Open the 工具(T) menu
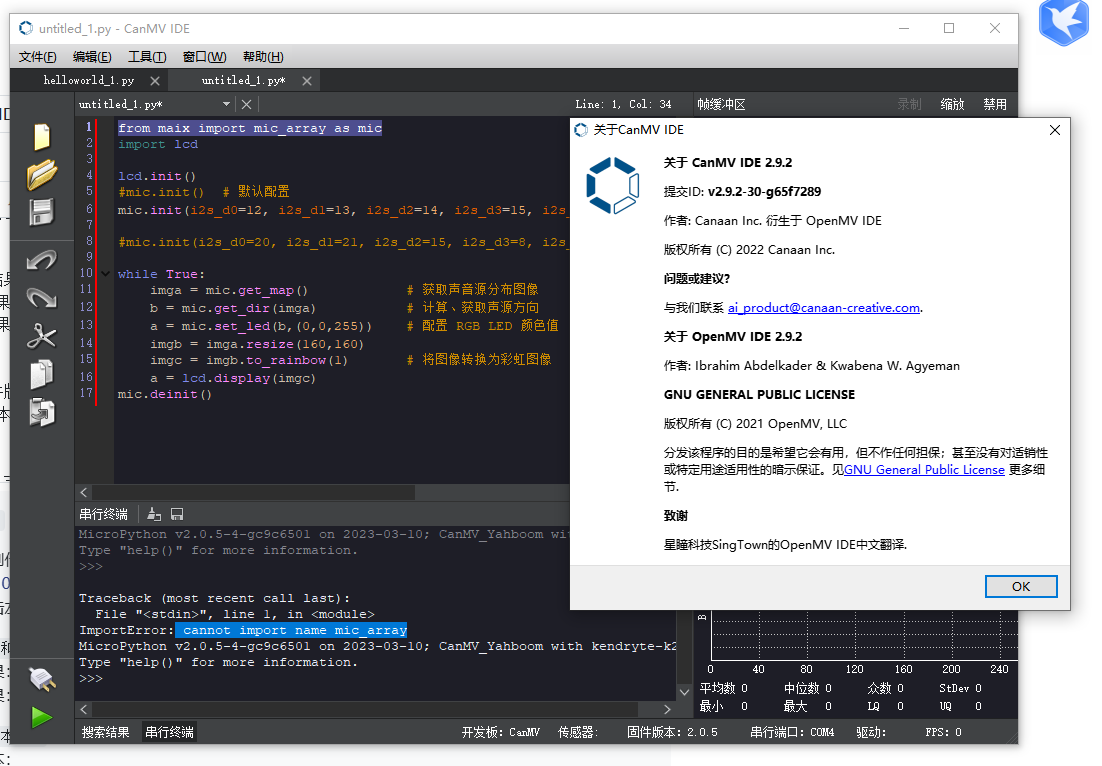Image resolution: width=1102 pixels, height=766 pixels. pos(147,56)
